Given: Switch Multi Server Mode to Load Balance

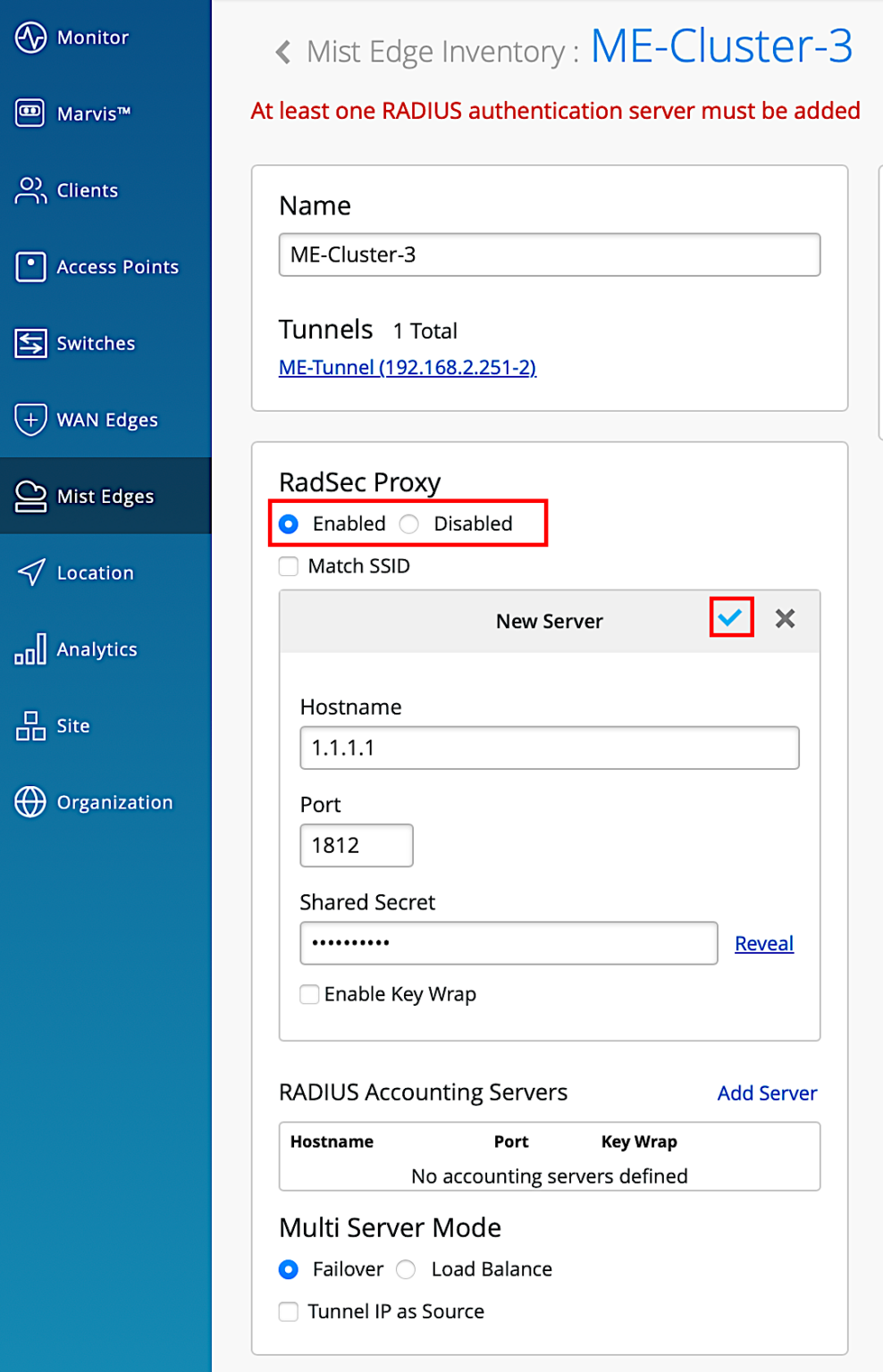Looking at the screenshot, I should click(x=405, y=1269).
